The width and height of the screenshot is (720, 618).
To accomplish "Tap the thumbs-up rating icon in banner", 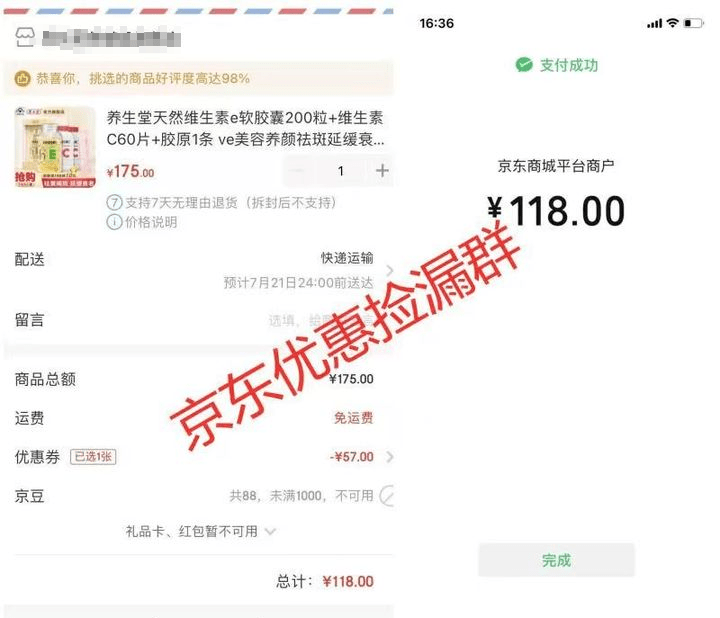I will (x=22, y=79).
